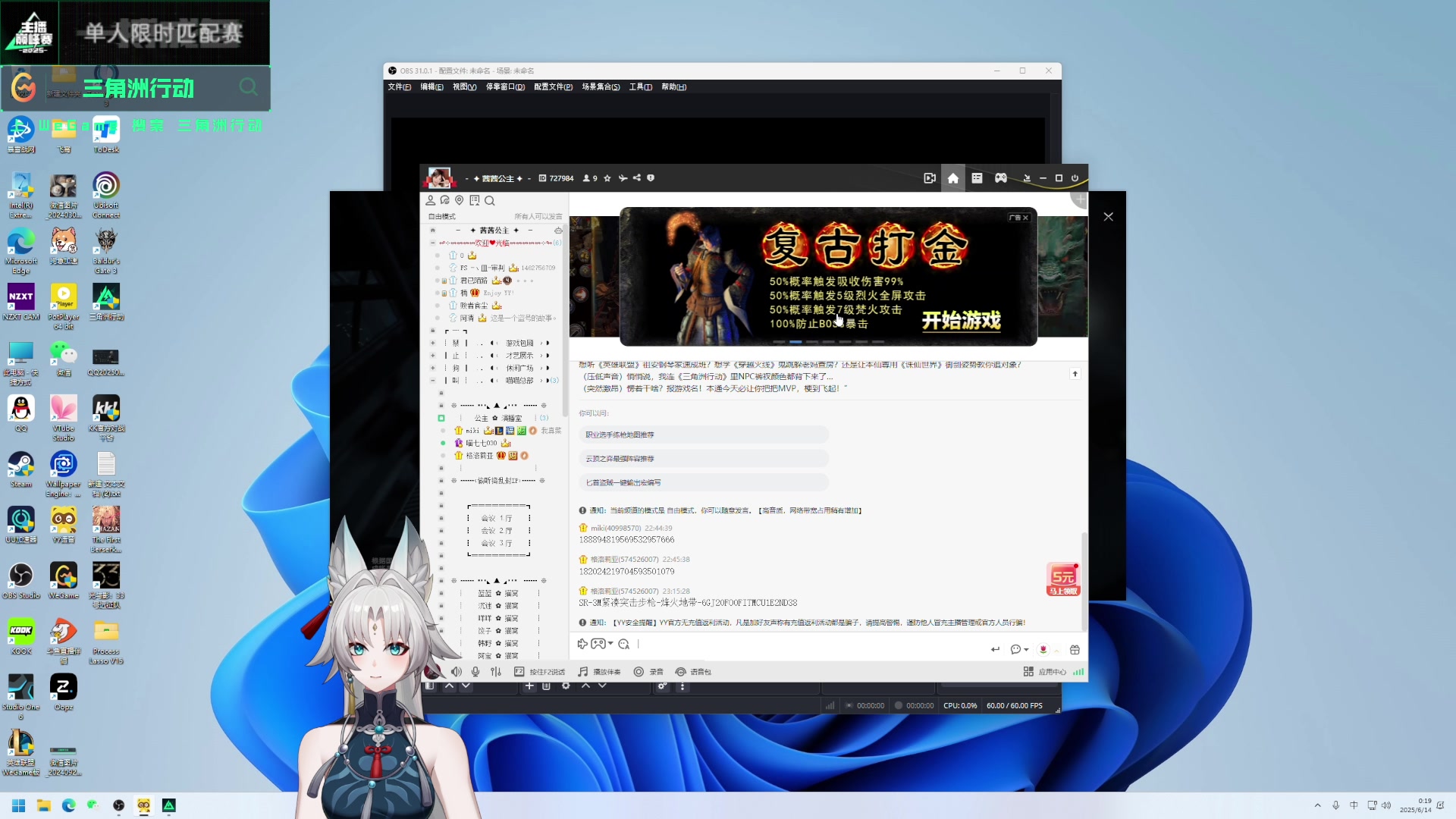Open OBS 工具(T) menu
1456x819 pixels.
tap(641, 87)
